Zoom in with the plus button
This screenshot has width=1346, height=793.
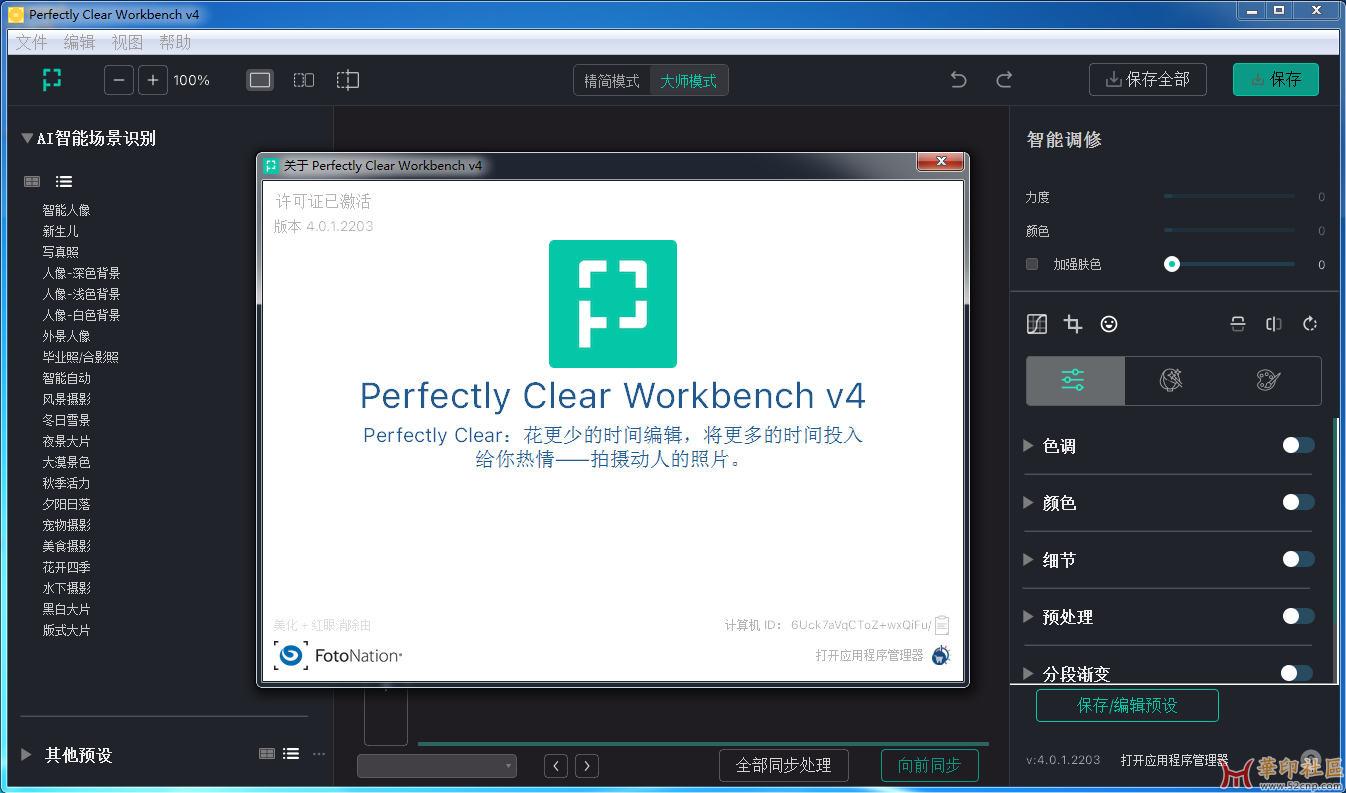[152, 80]
